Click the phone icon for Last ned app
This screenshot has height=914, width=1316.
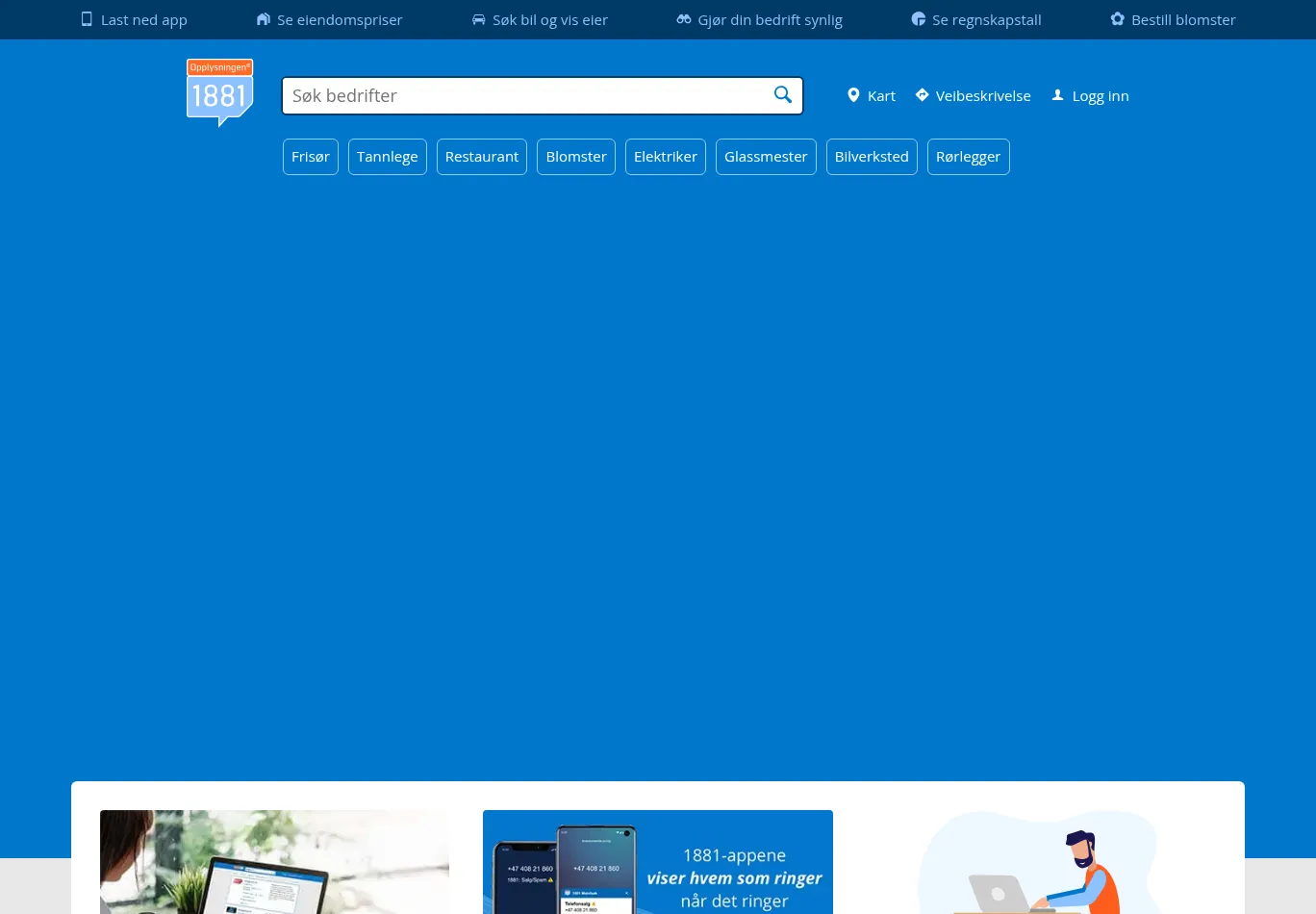click(87, 19)
